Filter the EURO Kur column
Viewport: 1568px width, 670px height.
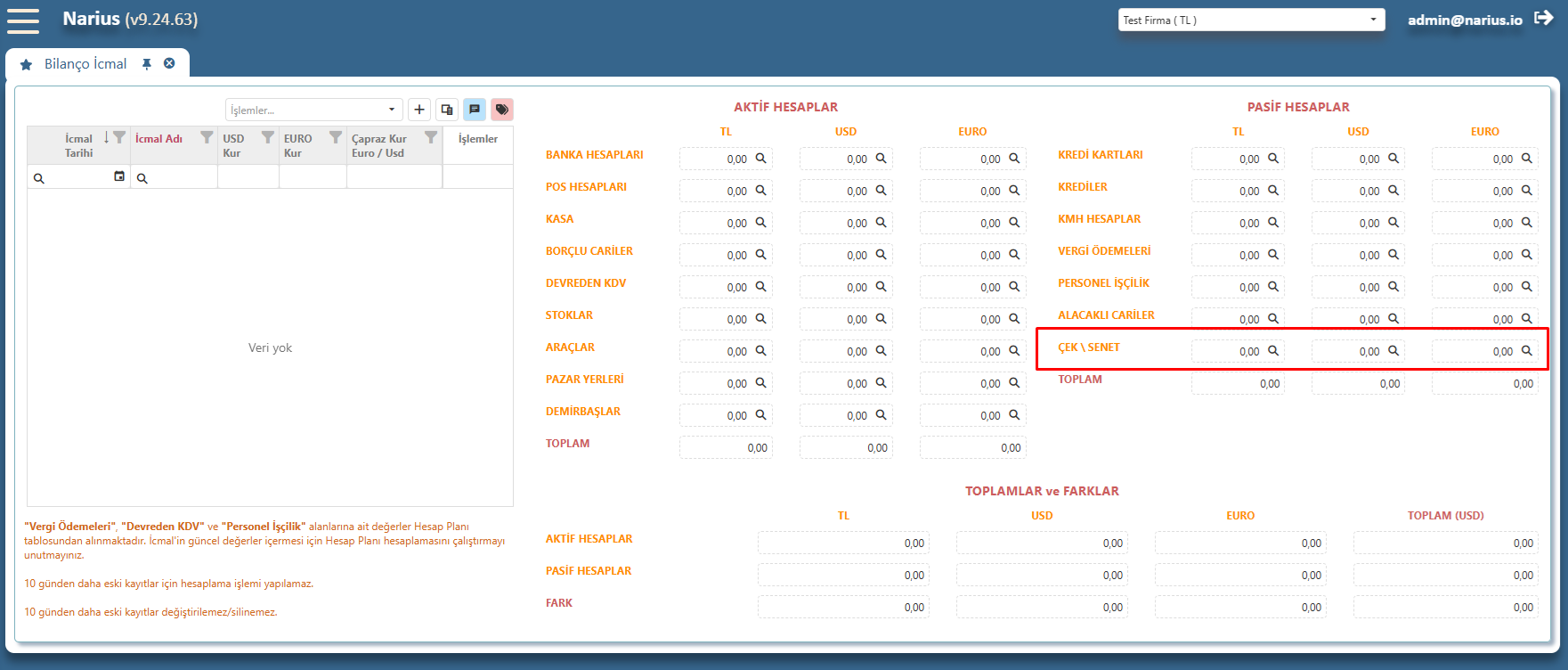(x=336, y=138)
